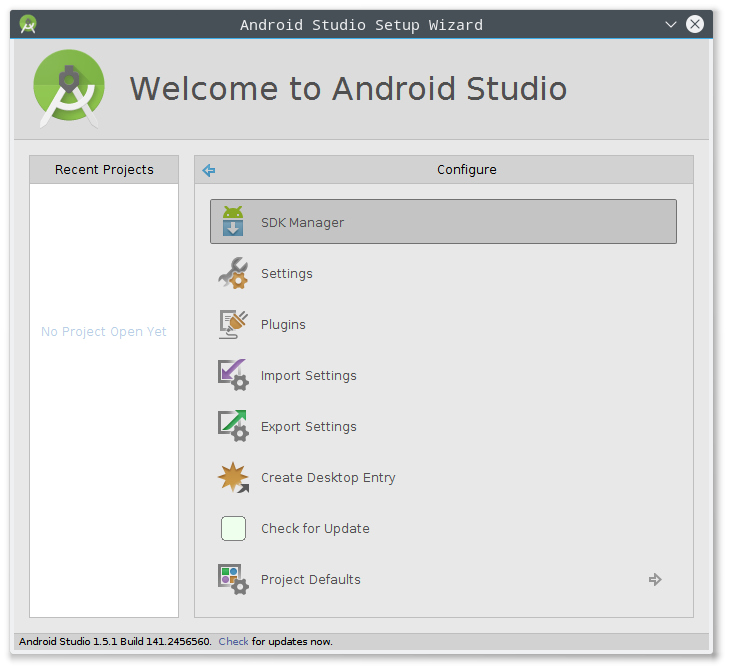
Task: Click the Export Settings green arrow icon
Action: coord(233,426)
